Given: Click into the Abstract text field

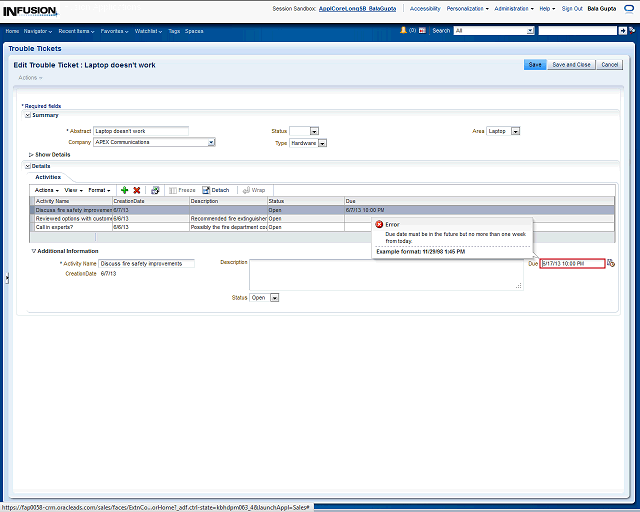Looking at the screenshot, I should click(140, 131).
